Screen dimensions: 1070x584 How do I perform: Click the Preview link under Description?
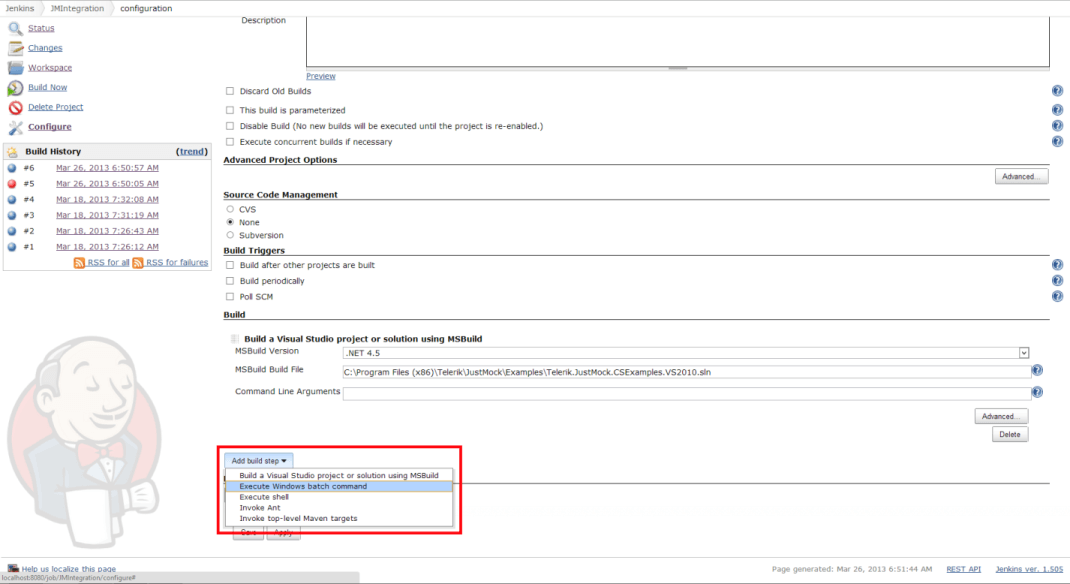(321, 76)
